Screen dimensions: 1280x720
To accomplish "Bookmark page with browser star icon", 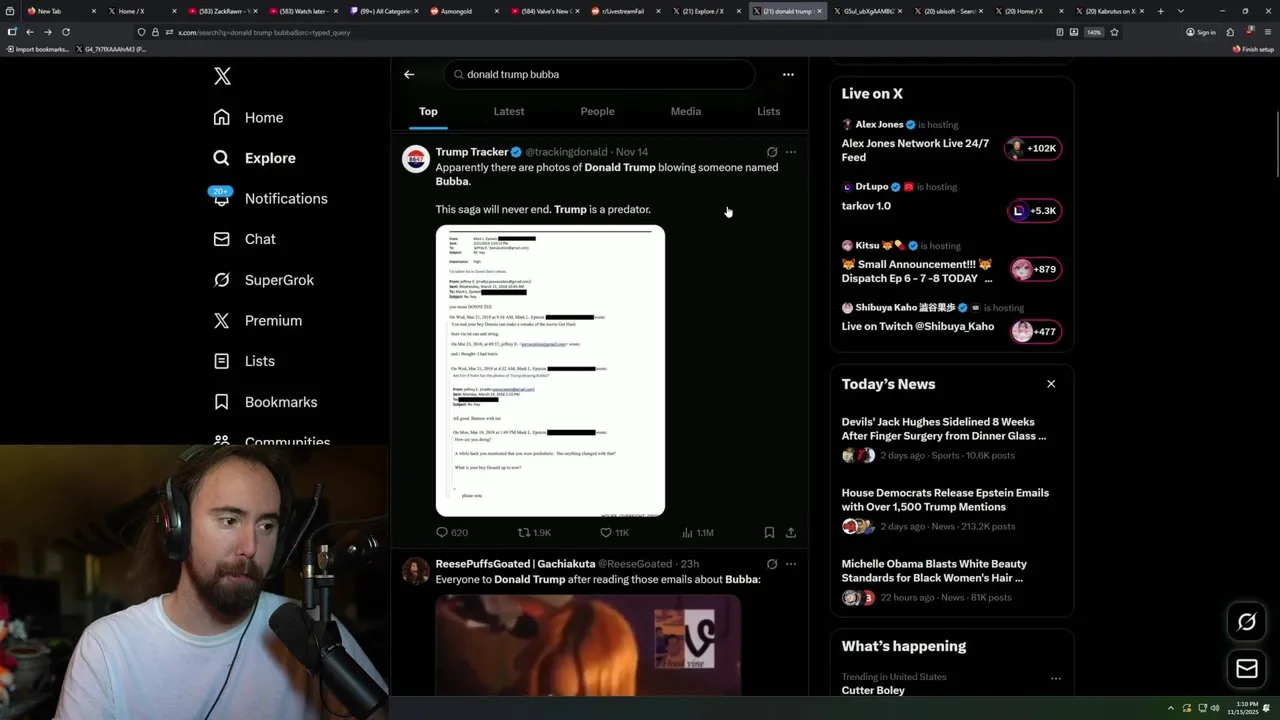I will [1114, 32].
